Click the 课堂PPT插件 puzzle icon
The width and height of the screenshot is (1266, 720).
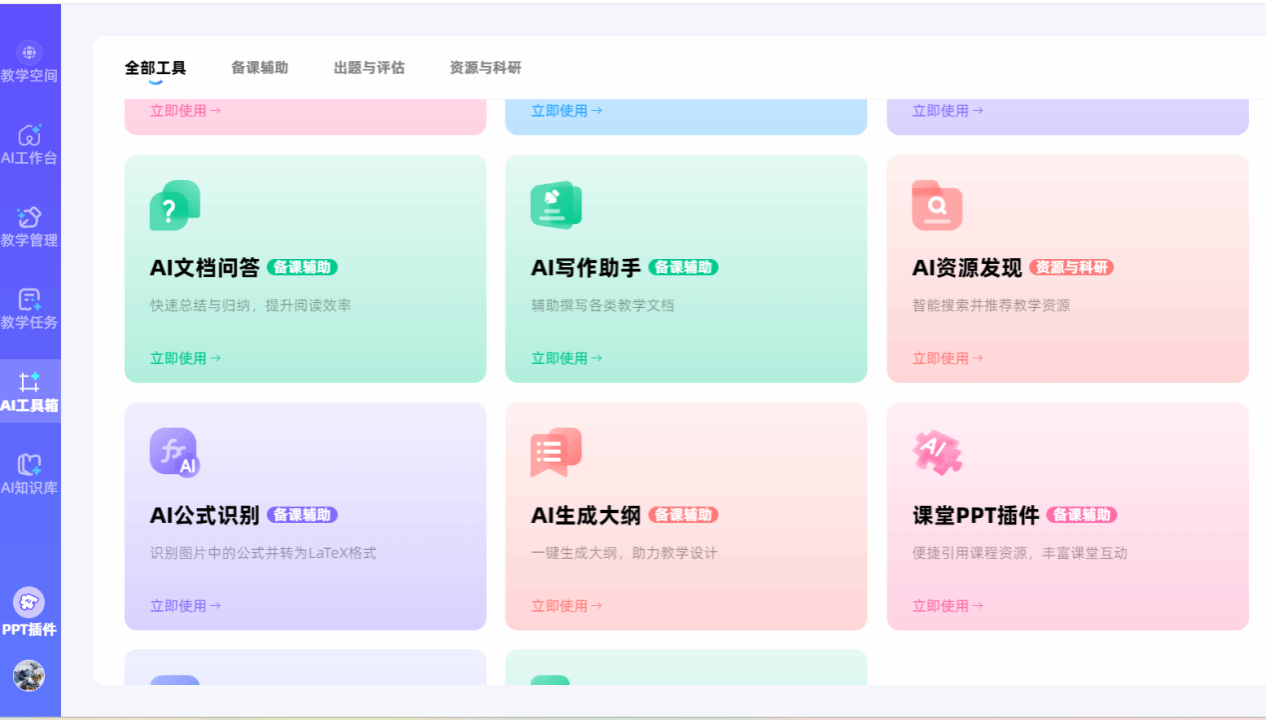click(x=937, y=452)
